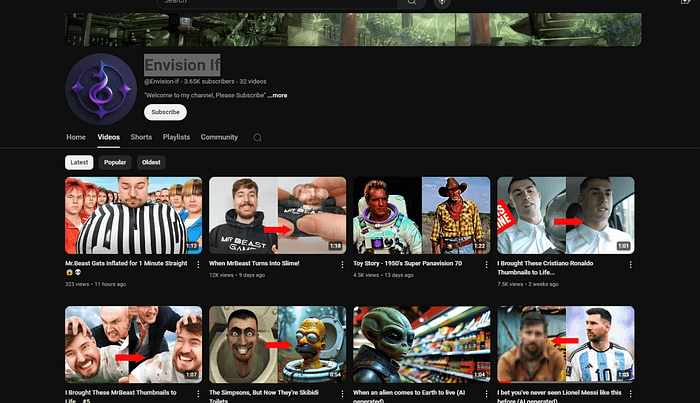Go to the Playlists tab

point(176,137)
